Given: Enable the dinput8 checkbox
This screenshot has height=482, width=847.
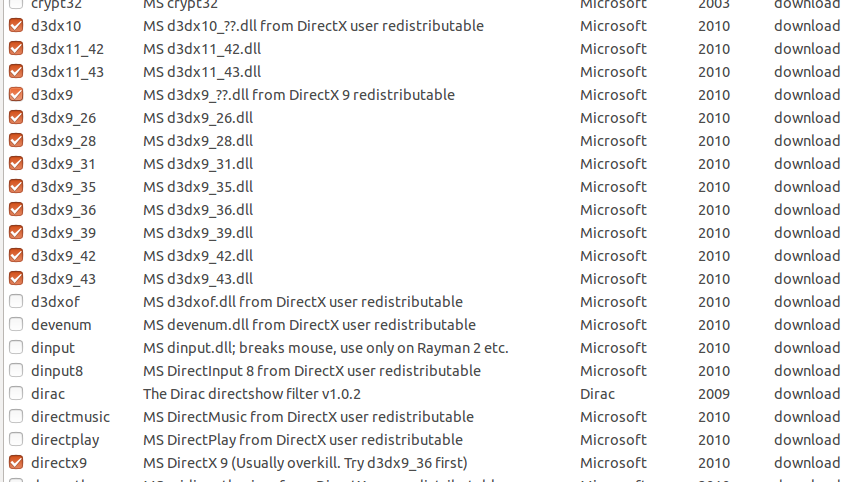Looking at the screenshot, I should pyautogui.click(x=16, y=370).
